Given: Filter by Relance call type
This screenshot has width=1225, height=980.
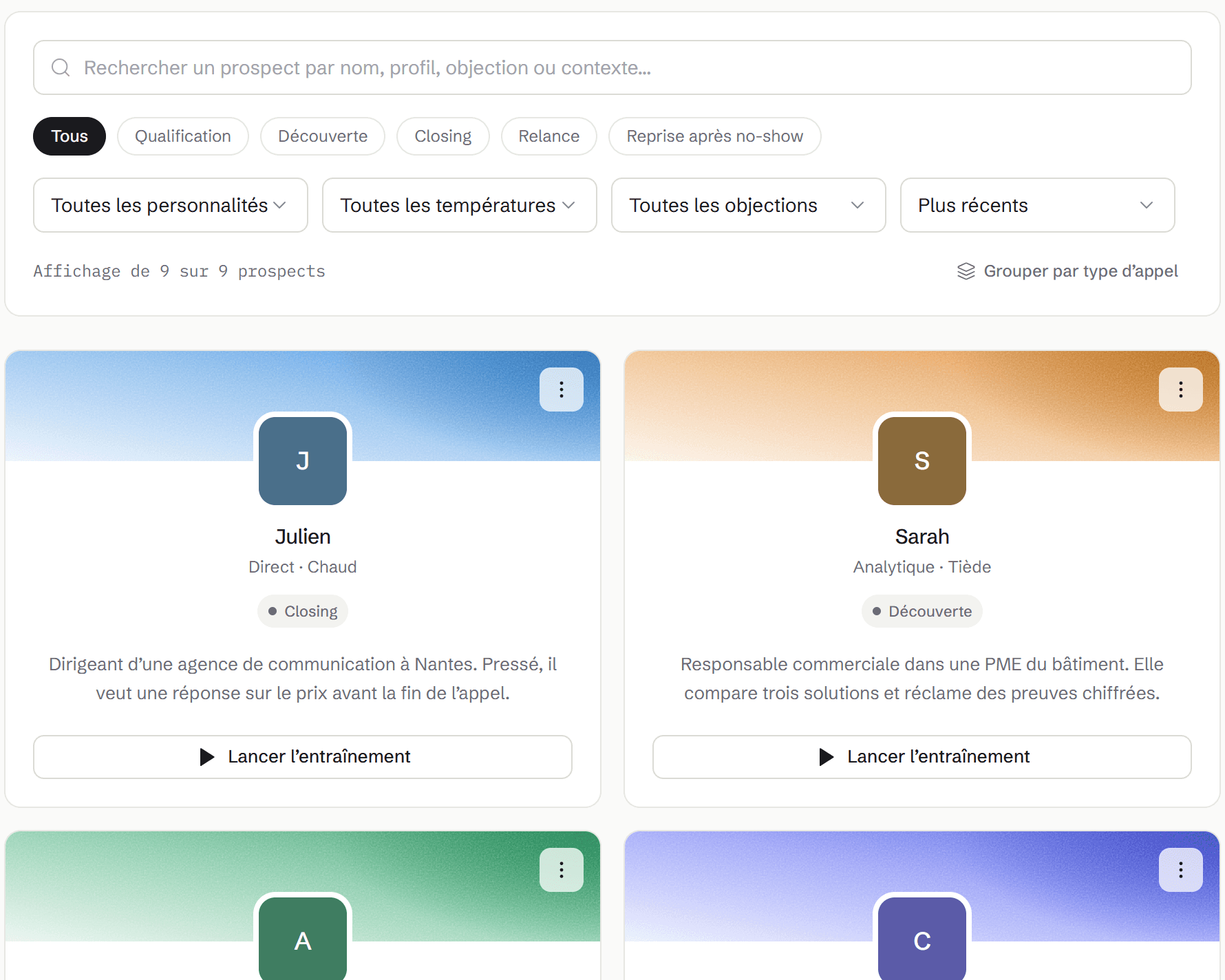Looking at the screenshot, I should click(549, 136).
